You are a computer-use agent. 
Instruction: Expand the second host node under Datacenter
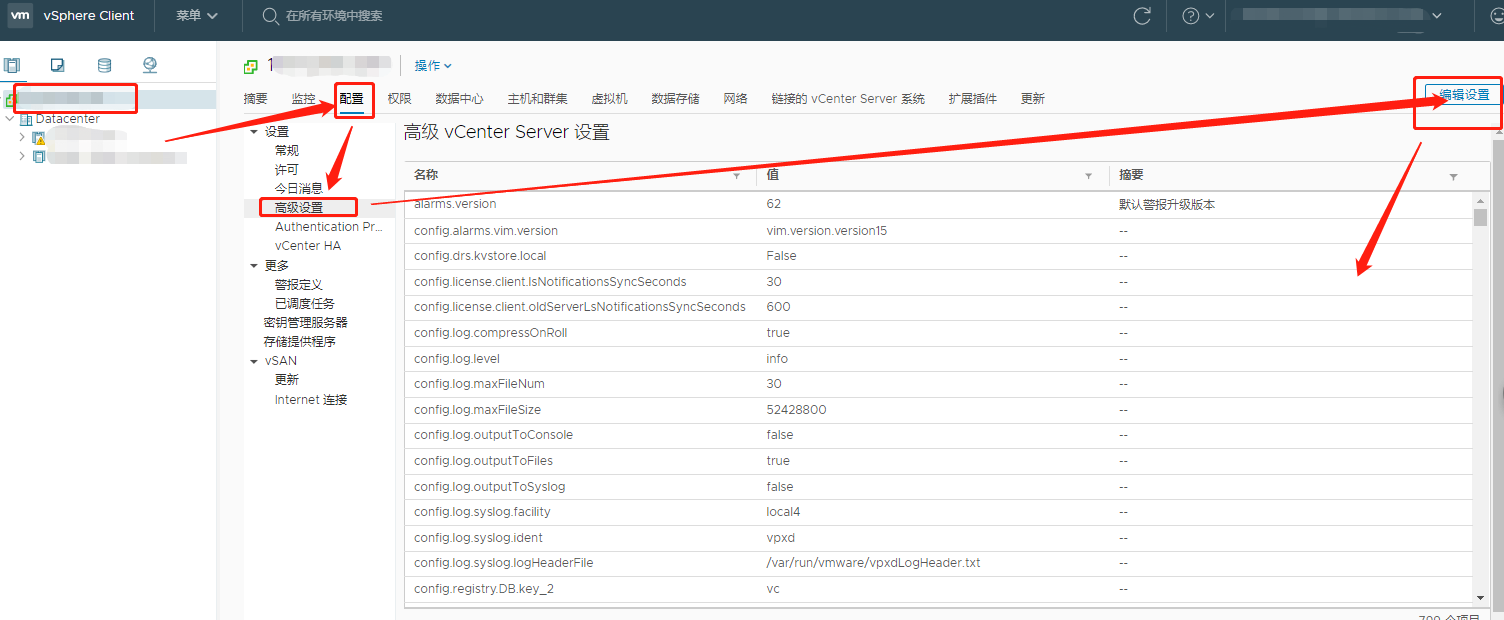pos(22,157)
